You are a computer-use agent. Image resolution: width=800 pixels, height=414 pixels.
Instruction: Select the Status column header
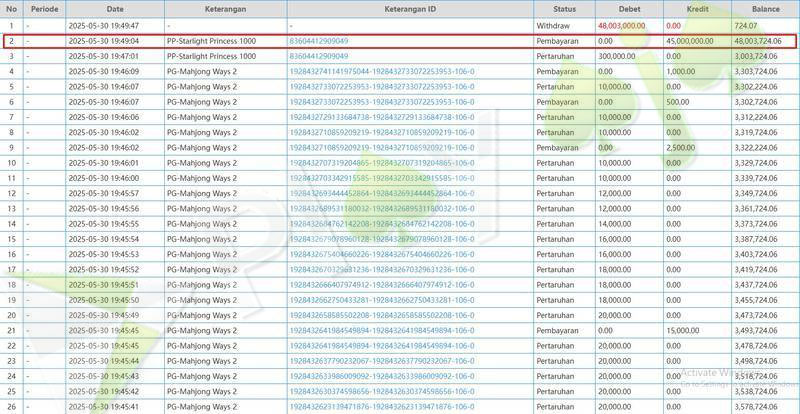click(x=562, y=8)
